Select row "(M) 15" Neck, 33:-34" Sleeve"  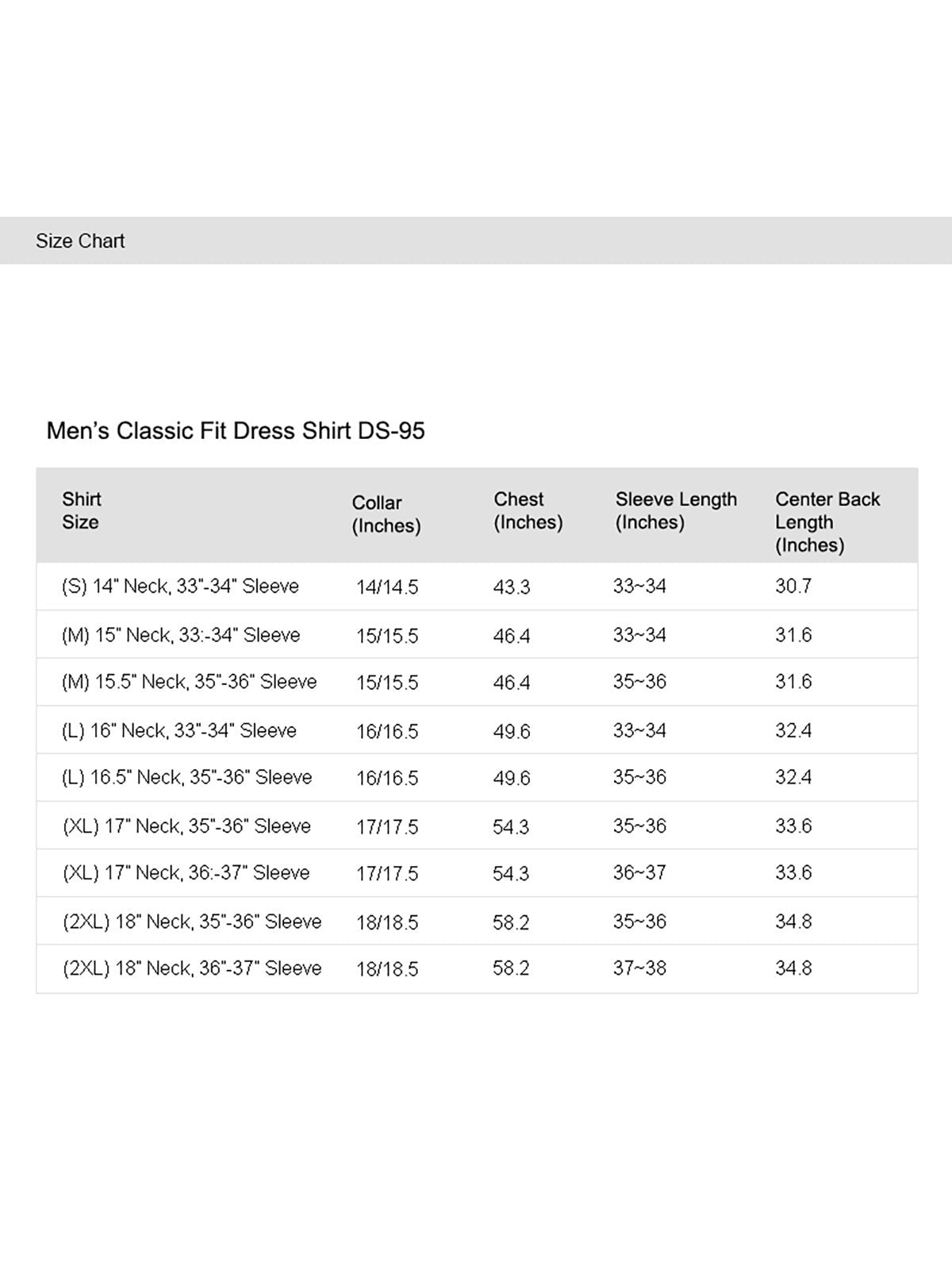tap(477, 634)
